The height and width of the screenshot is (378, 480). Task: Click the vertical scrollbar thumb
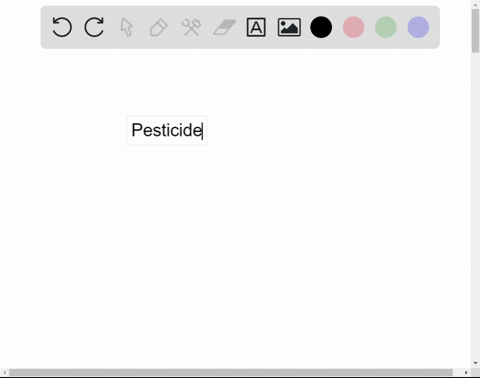coord(475,31)
